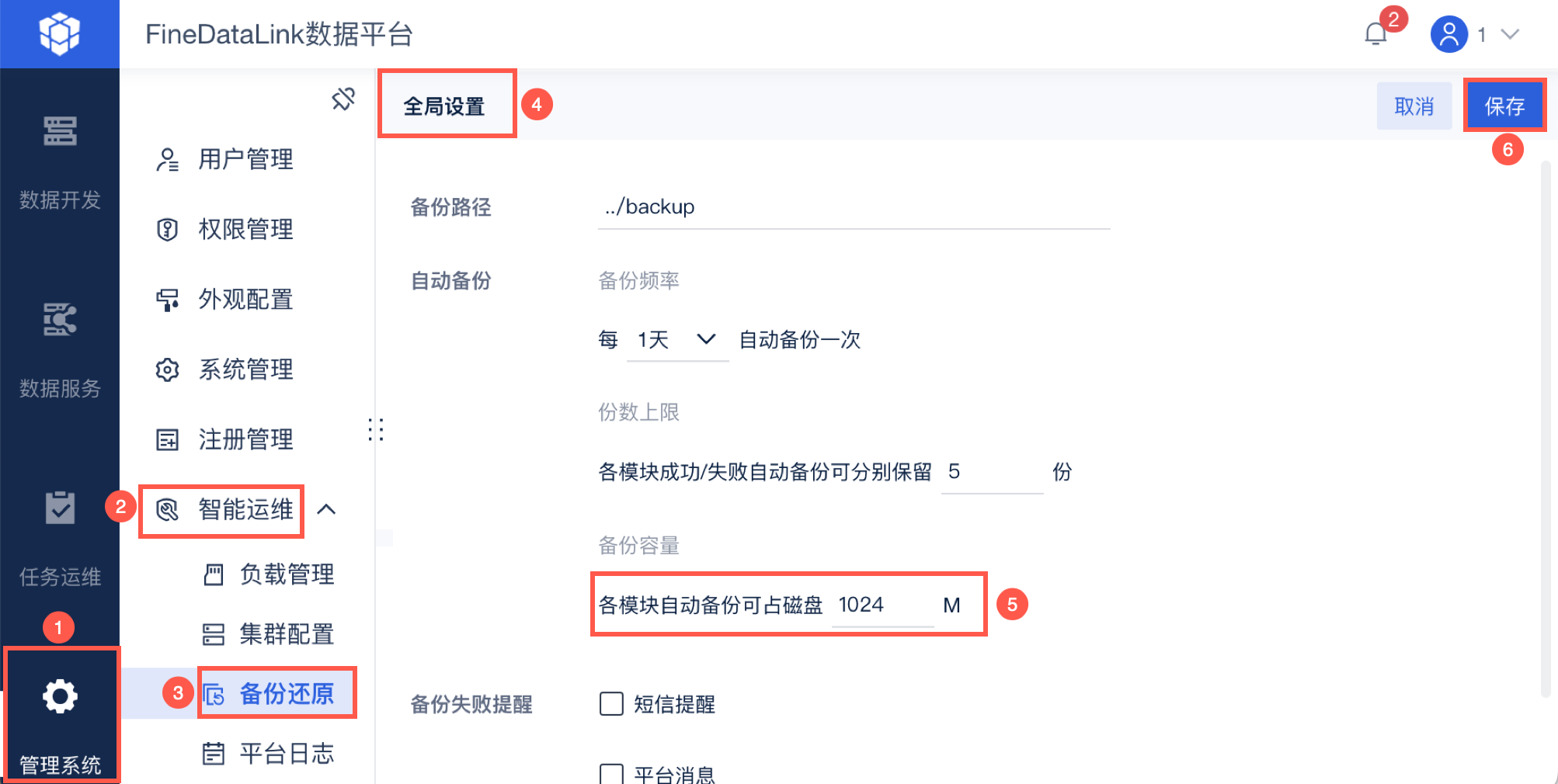Click the user avatar icon

click(x=1448, y=34)
